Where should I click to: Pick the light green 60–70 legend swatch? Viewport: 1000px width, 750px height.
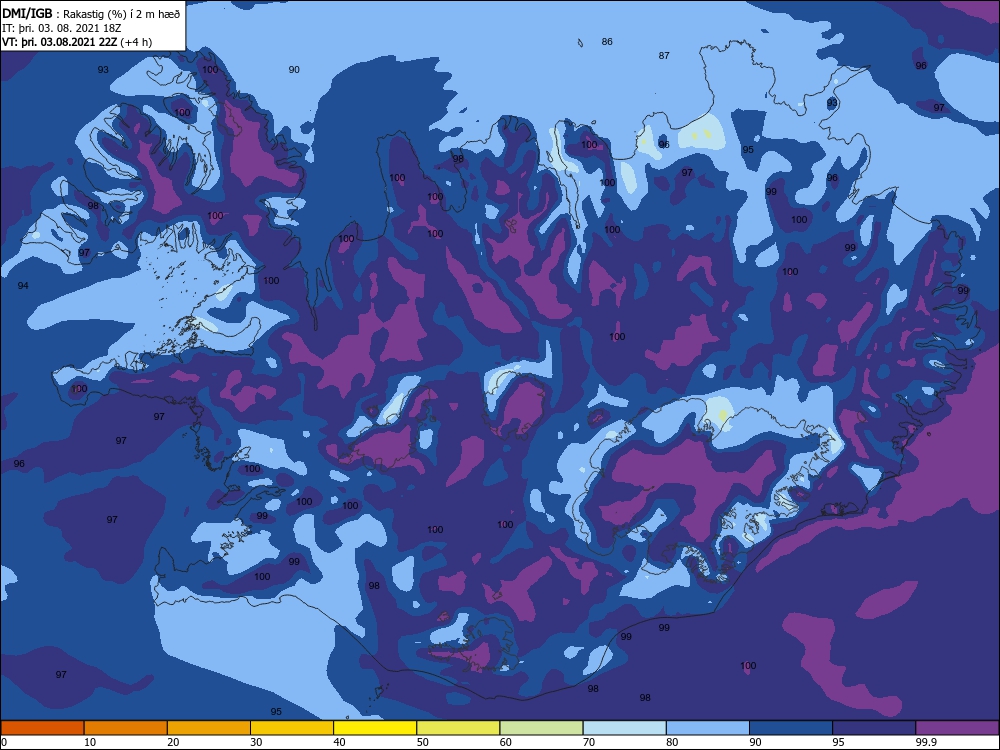[541, 728]
